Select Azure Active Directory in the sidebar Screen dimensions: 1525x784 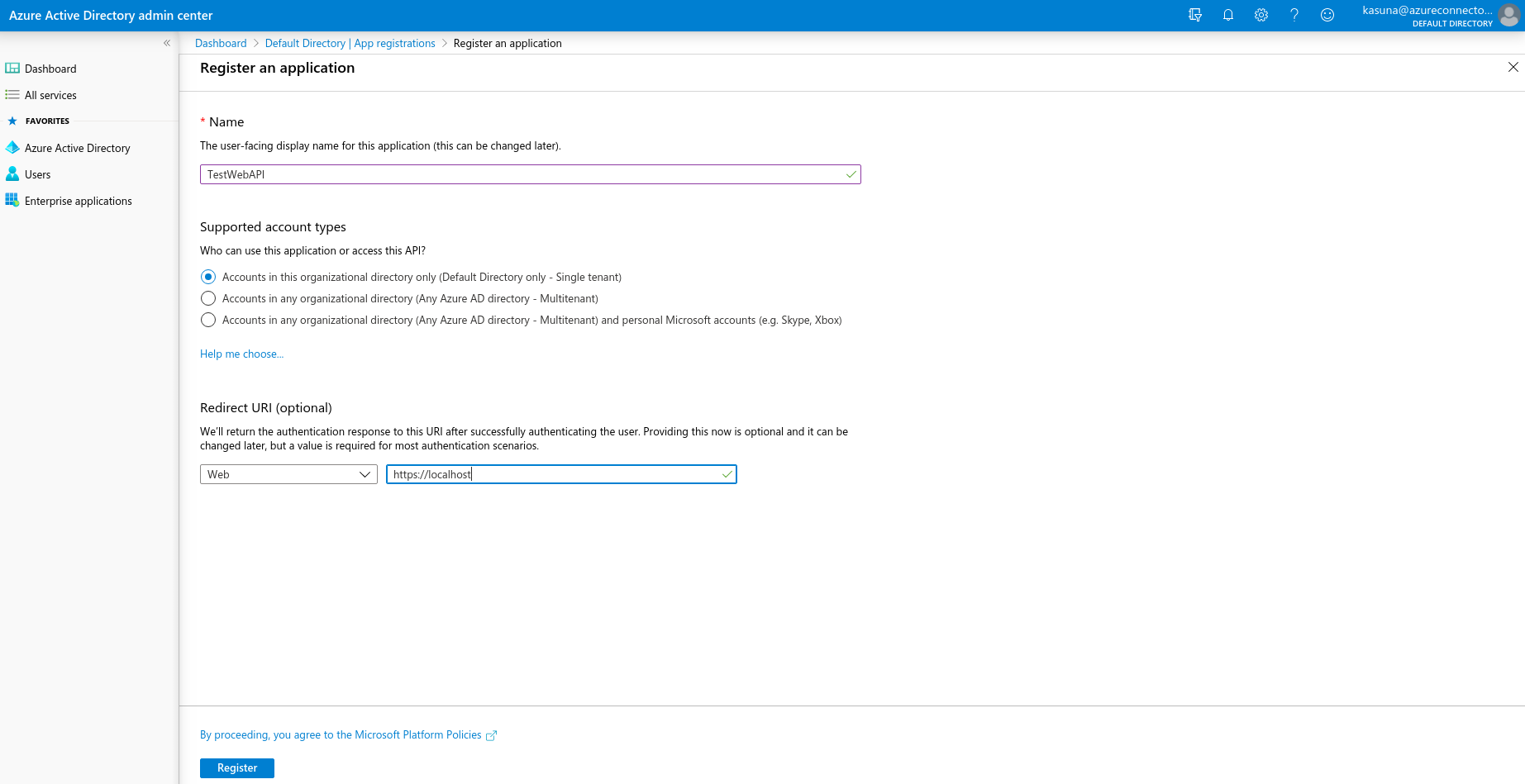click(77, 148)
